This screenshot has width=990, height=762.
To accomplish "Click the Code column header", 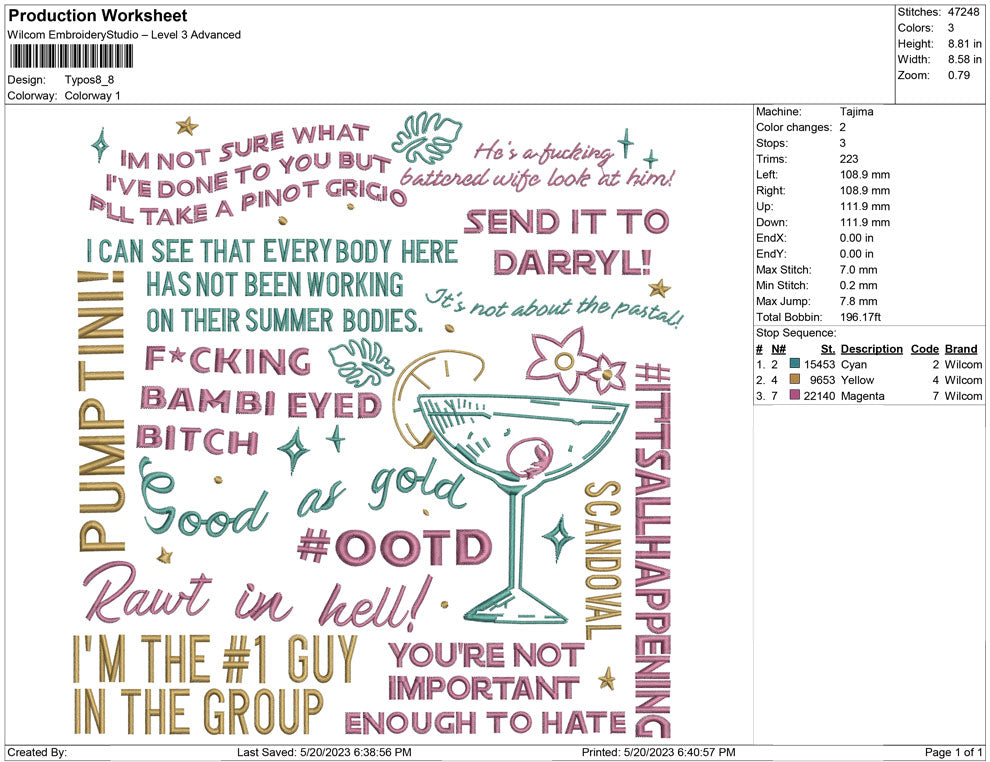I will pyautogui.click(x=924, y=348).
